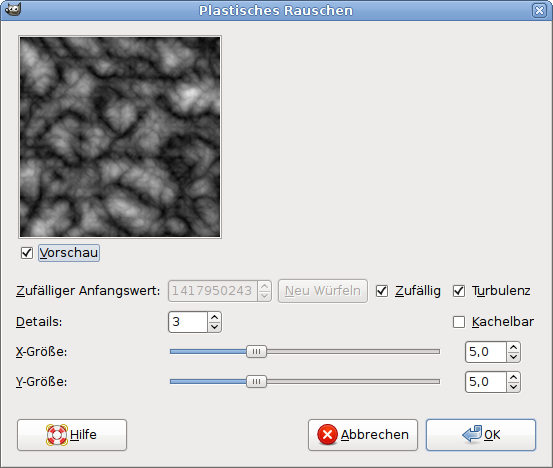Click the Neu Würfeln button
This screenshot has width=553, height=468.
323,291
